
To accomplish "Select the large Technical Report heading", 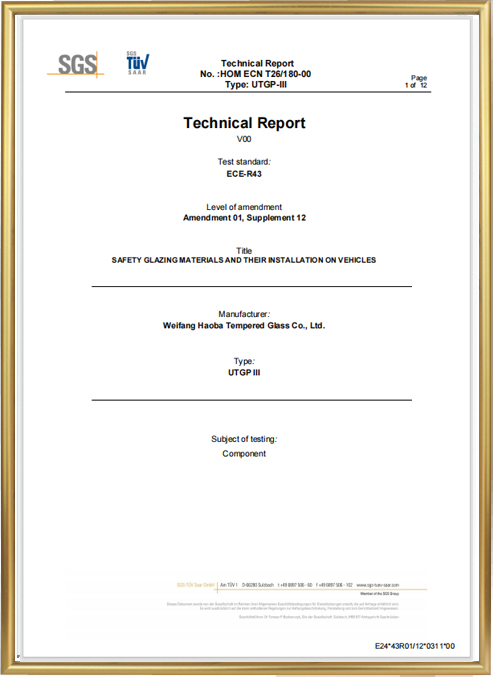I will [x=244, y=123].
